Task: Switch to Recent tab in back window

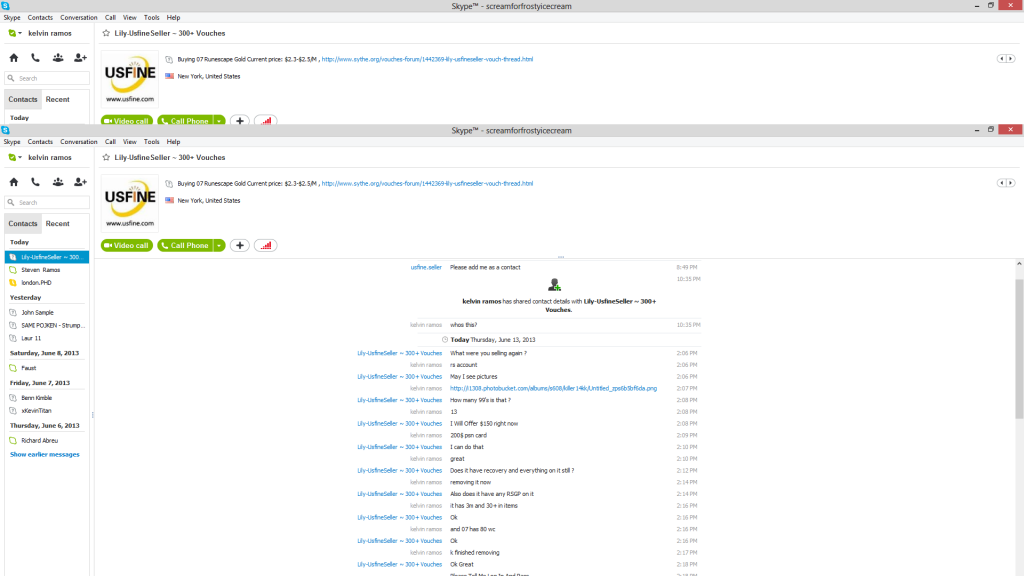Action: pos(57,99)
